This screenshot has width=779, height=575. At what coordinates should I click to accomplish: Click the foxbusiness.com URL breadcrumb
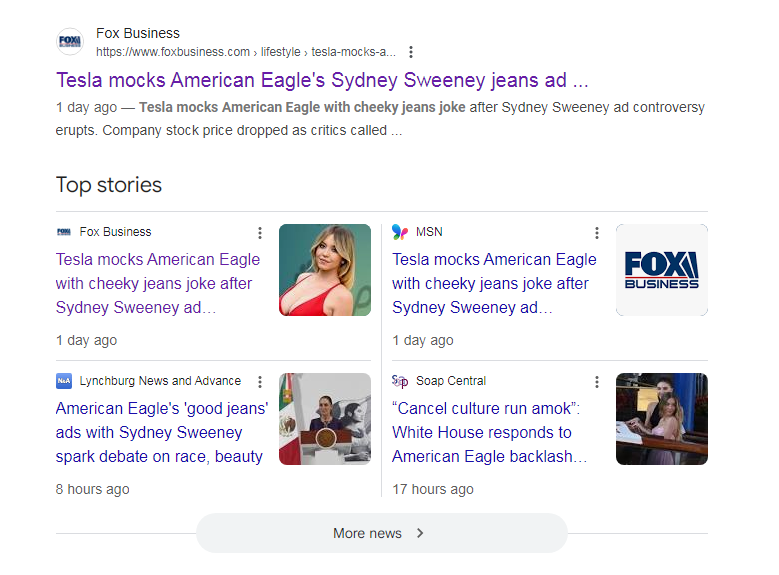click(x=246, y=52)
